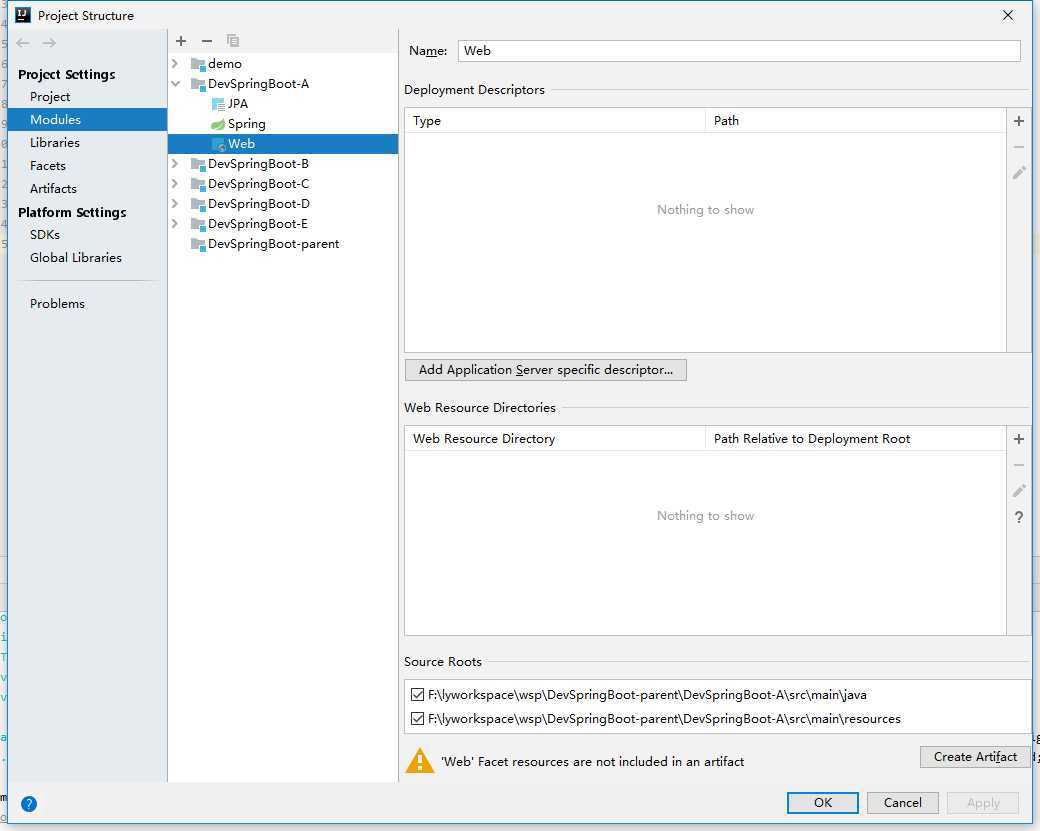Select the DevSpringBoot-C module row

tap(283, 184)
